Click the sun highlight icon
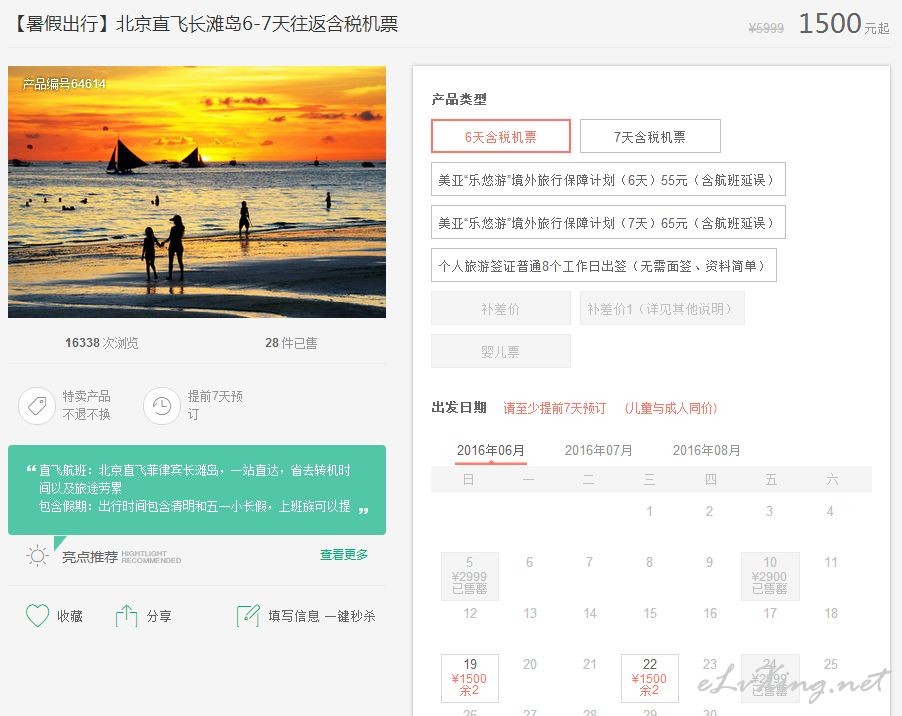Viewport: 902px width, 716px height. click(37, 556)
